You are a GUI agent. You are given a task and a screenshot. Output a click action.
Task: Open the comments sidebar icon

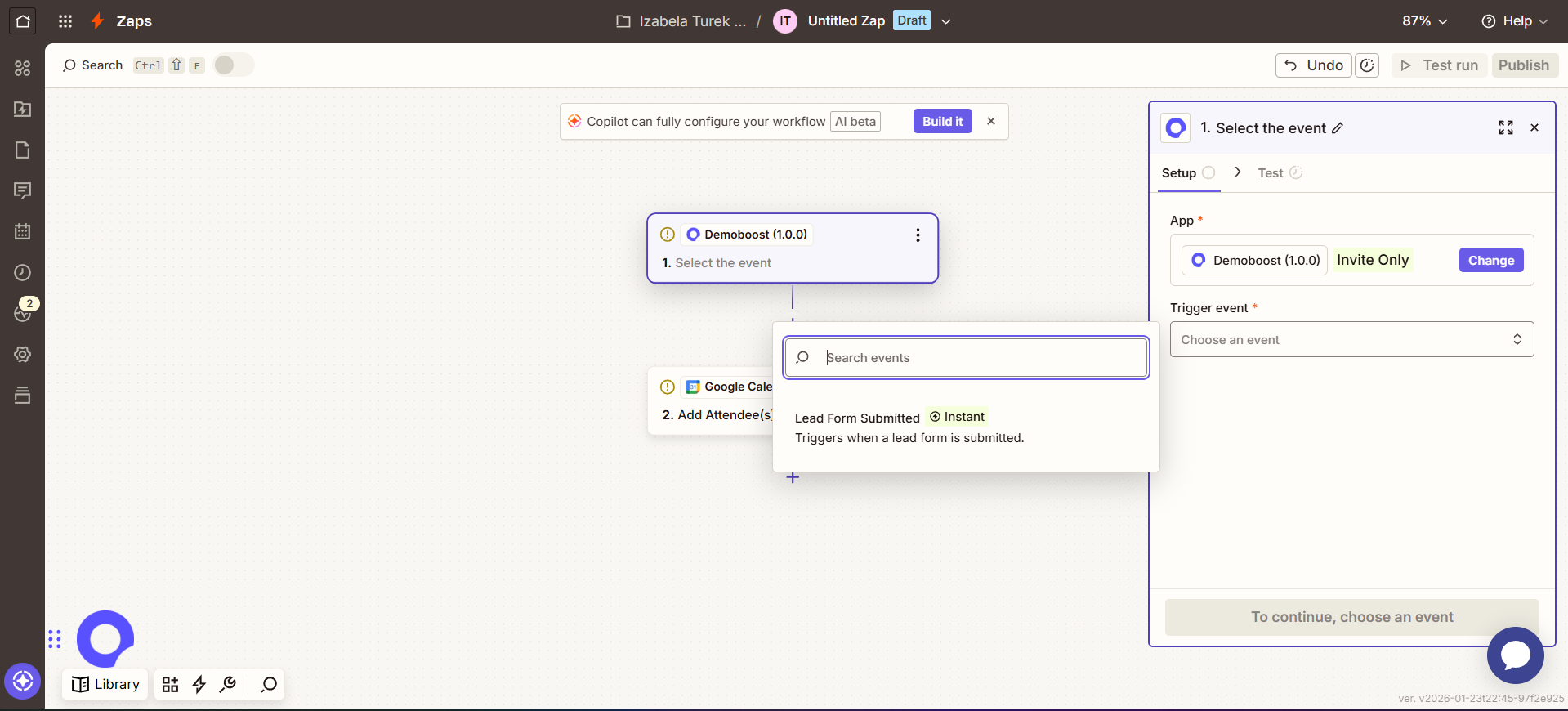(22, 190)
